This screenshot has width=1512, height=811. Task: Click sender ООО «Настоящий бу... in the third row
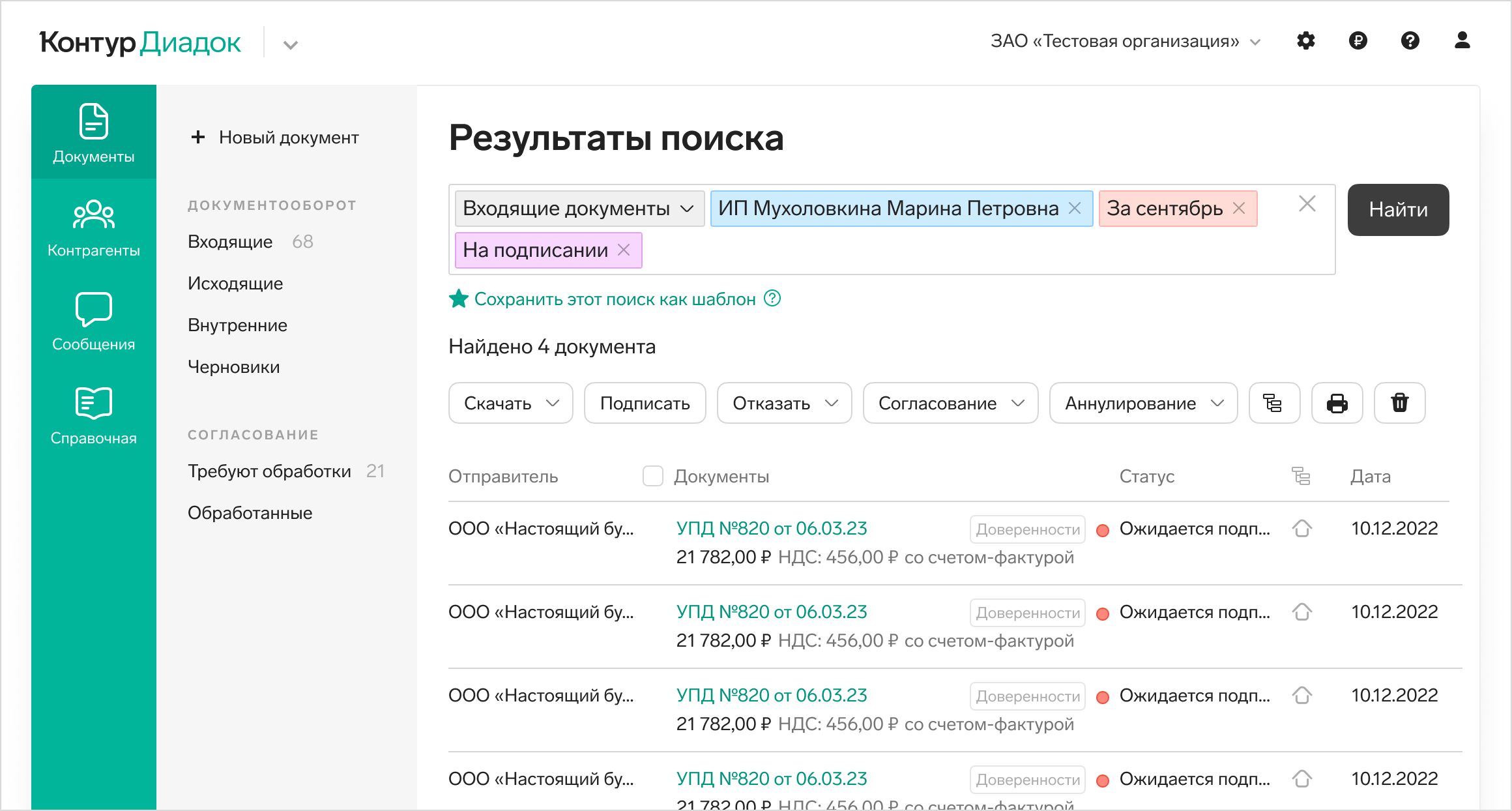541,696
